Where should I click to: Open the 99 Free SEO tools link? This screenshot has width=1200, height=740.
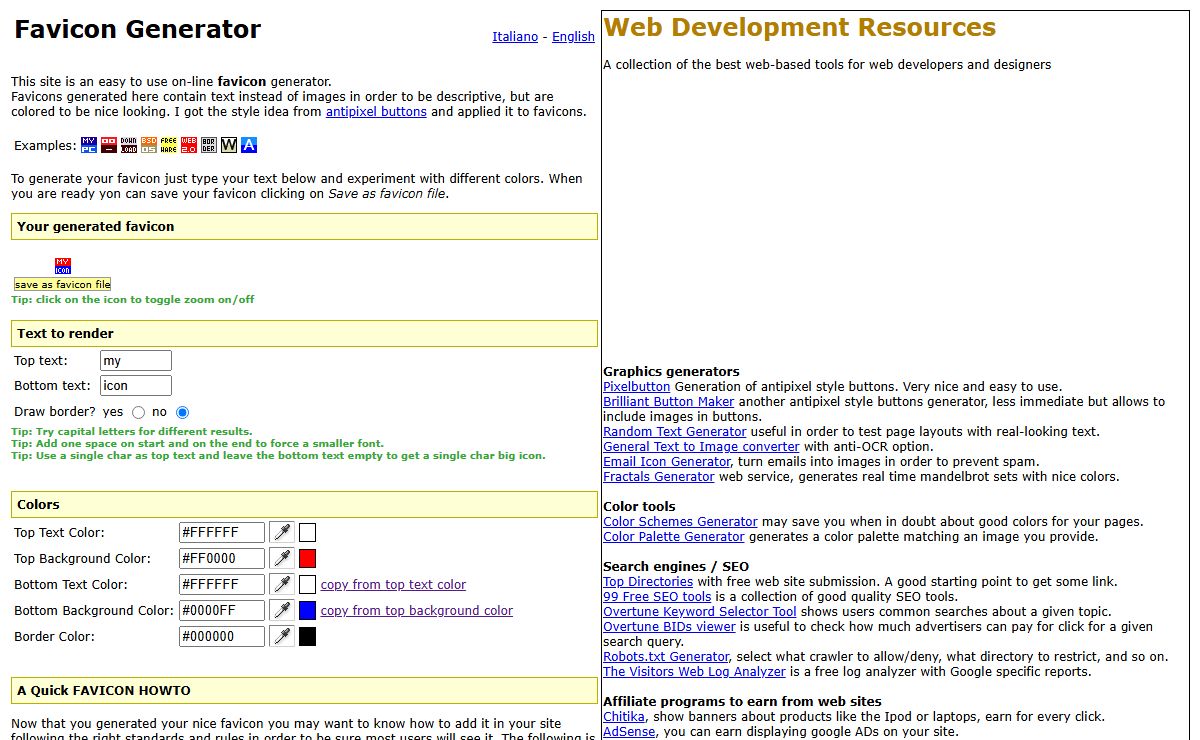point(657,596)
